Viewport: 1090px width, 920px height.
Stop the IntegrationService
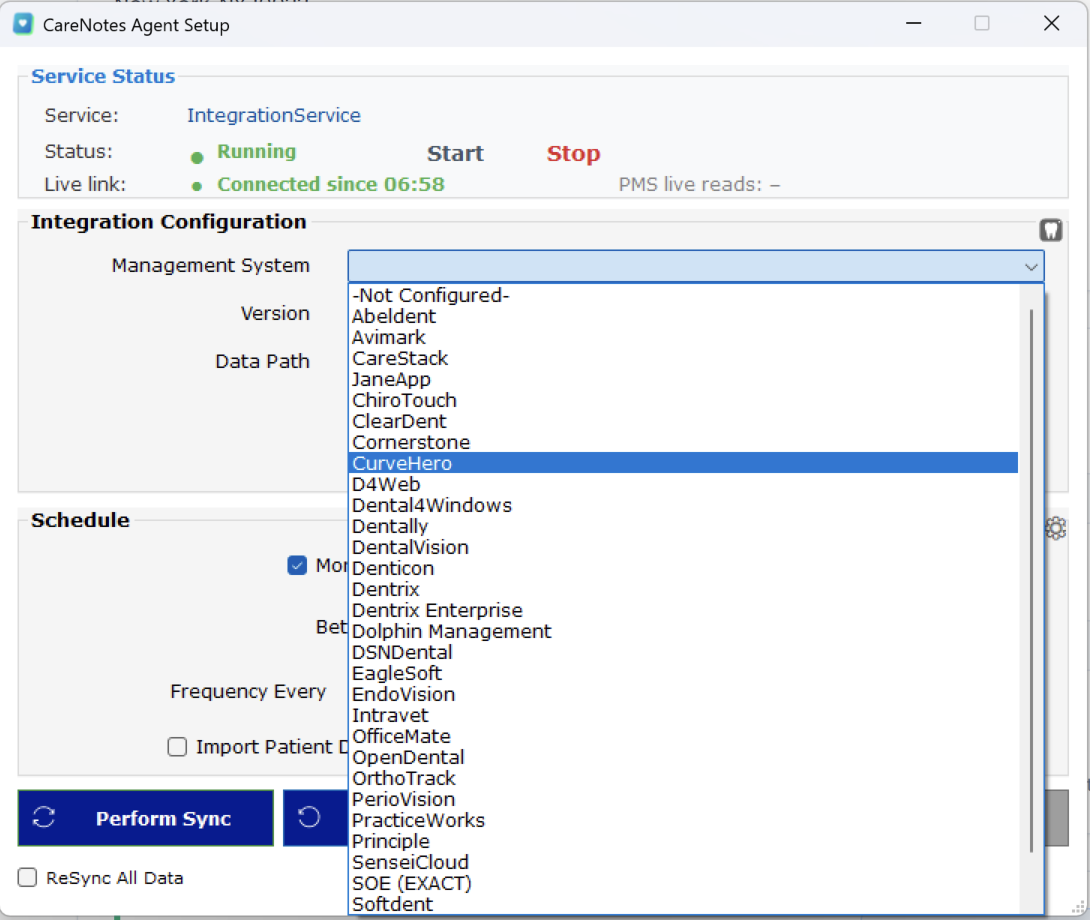pos(573,154)
